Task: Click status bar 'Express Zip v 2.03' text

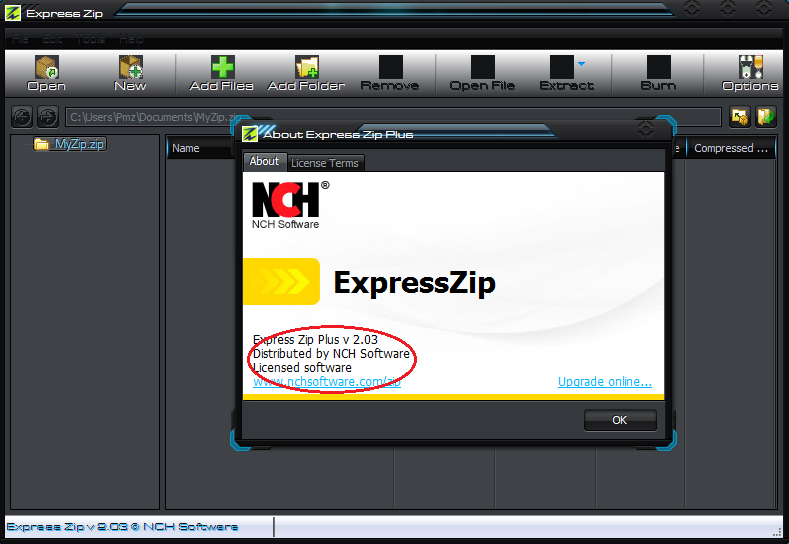Action: coord(122,527)
